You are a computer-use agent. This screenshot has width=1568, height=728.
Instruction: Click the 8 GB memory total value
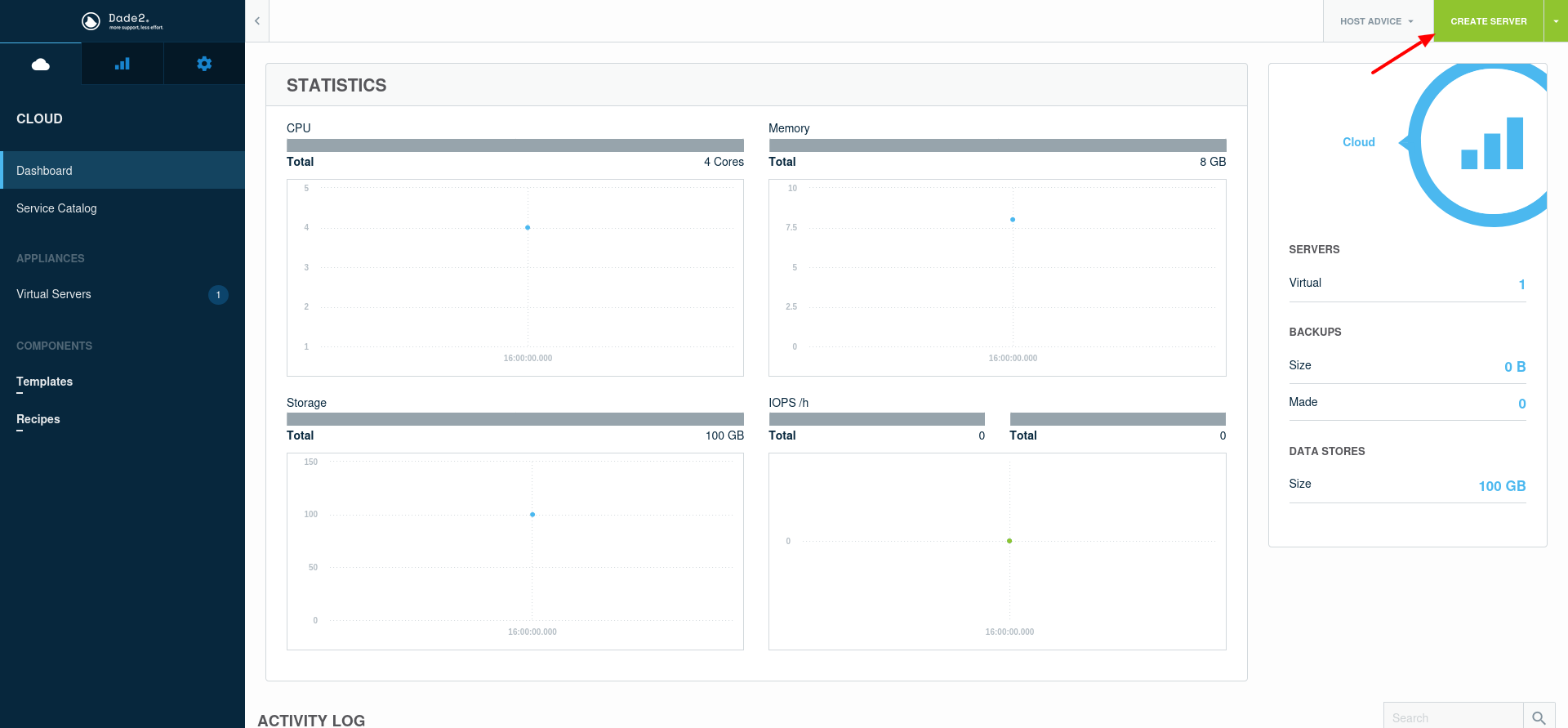coord(1213,162)
